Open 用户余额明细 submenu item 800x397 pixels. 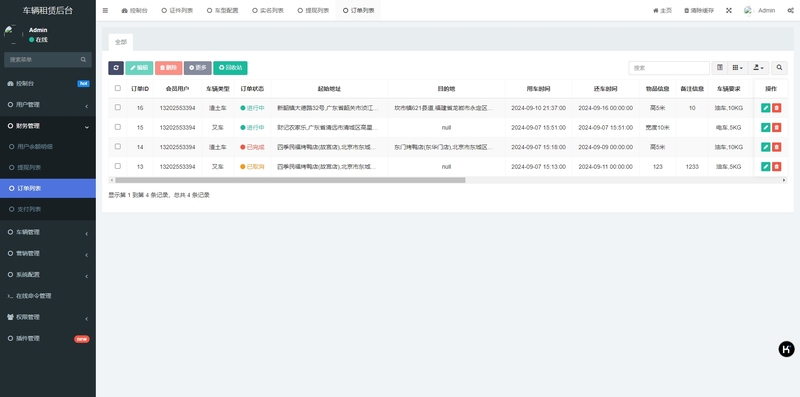coord(48,146)
